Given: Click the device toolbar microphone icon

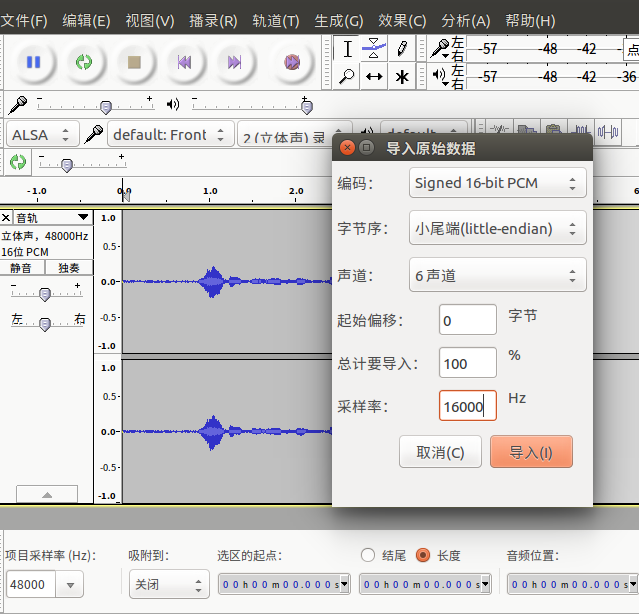Looking at the screenshot, I should pyautogui.click(x=94, y=134).
